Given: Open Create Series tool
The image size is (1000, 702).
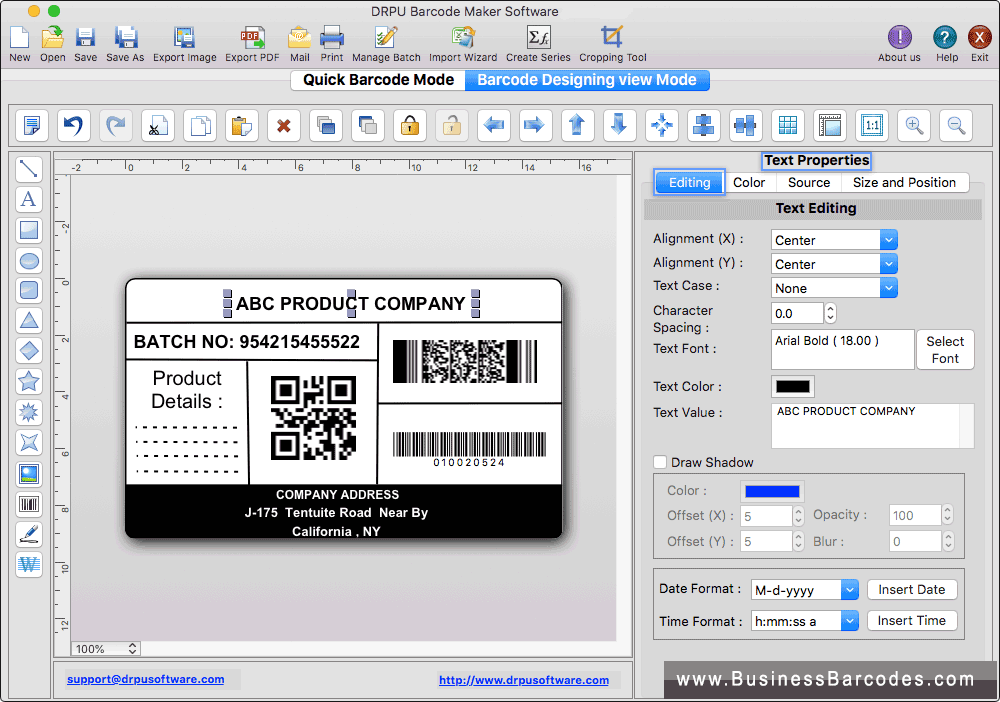Looking at the screenshot, I should tap(538, 38).
